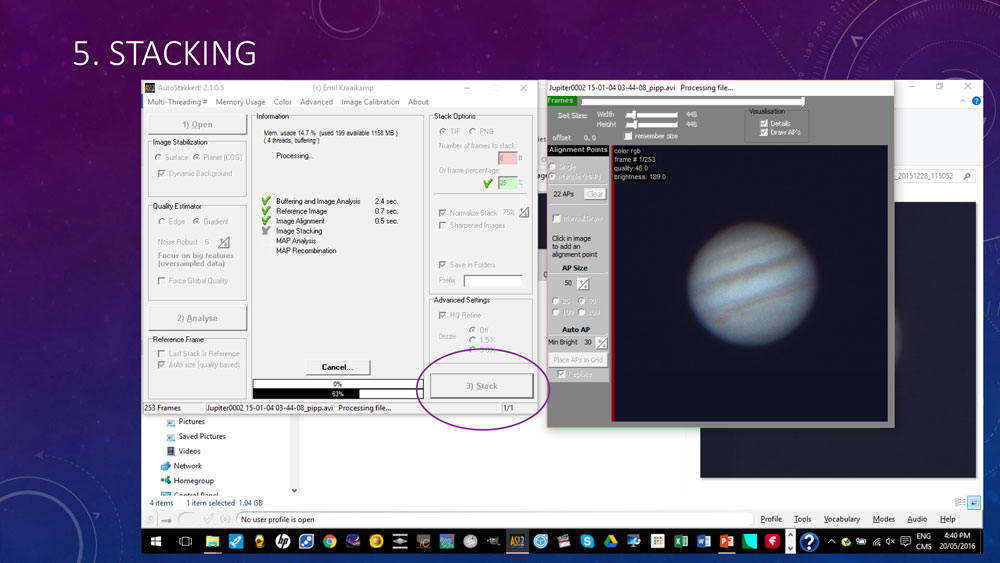Image resolution: width=1000 pixels, height=563 pixels.
Task: Select the 1.5X drizzle radio
Action: click(472, 340)
